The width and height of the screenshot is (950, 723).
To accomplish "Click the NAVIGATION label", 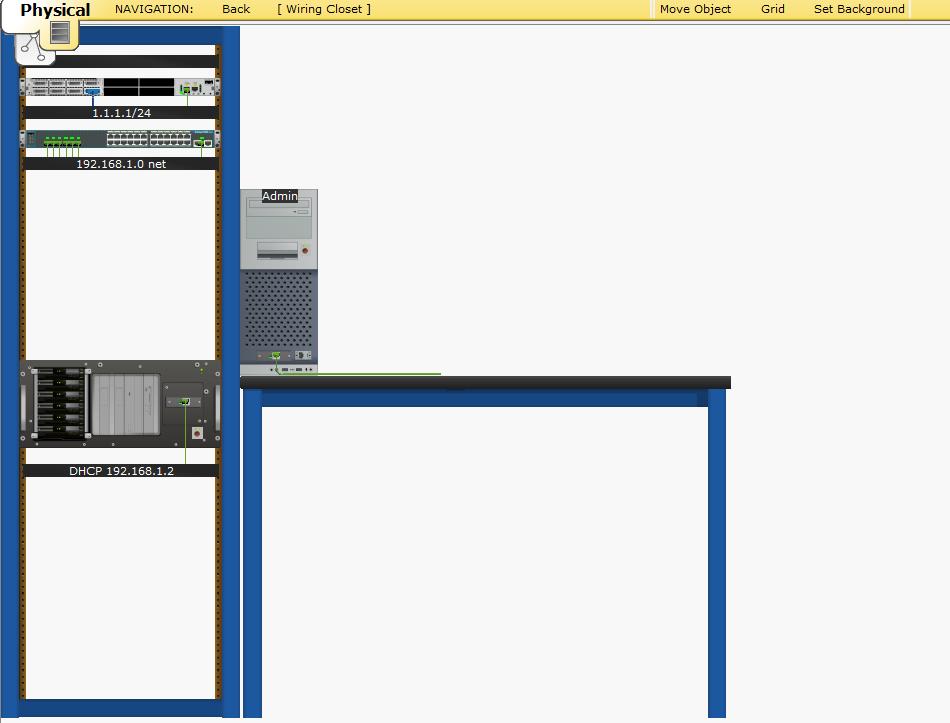I will click(x=154, y=9).
